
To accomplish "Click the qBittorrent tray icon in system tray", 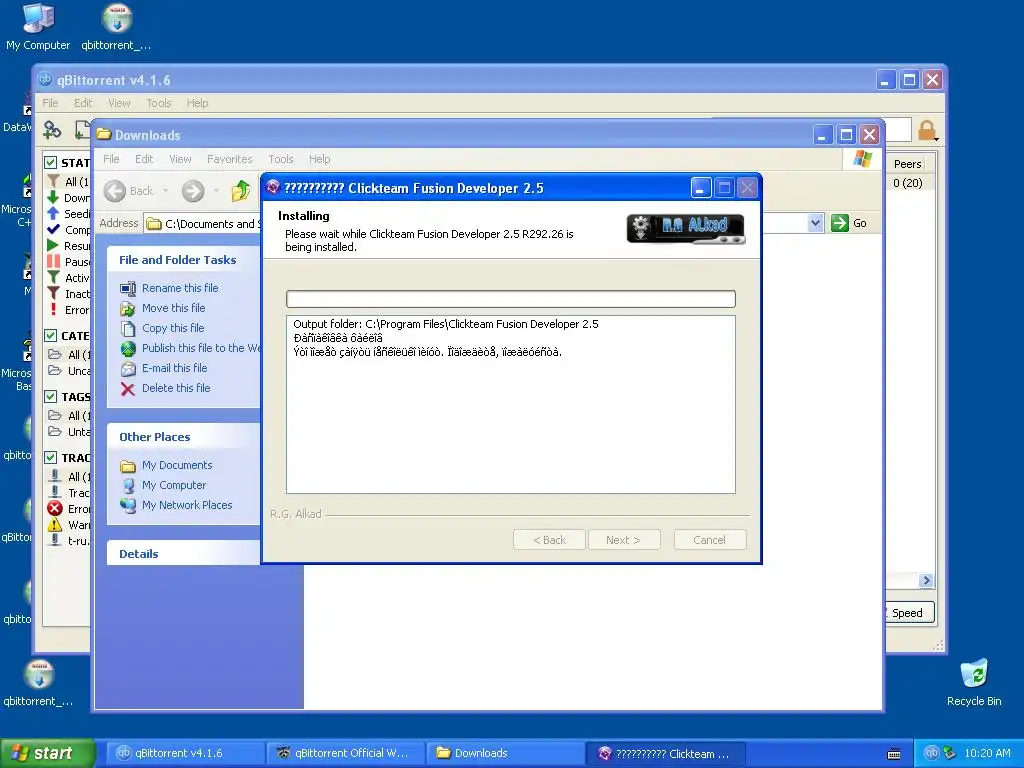I will click(x=932, y=753).
